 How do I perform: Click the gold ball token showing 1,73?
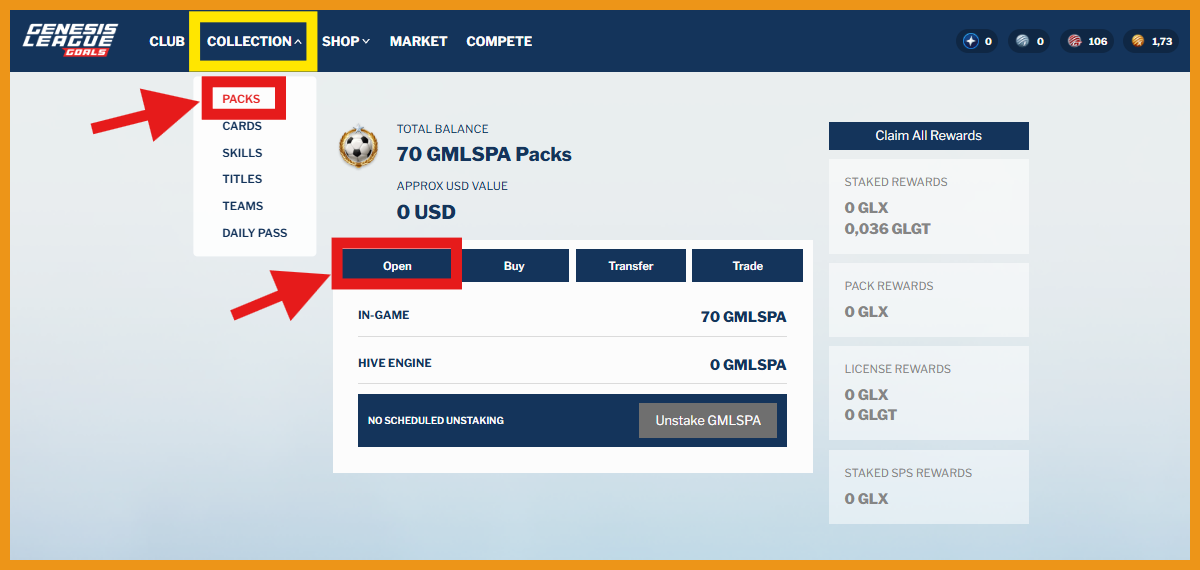pyautogui.click(x=1138, y=41)
